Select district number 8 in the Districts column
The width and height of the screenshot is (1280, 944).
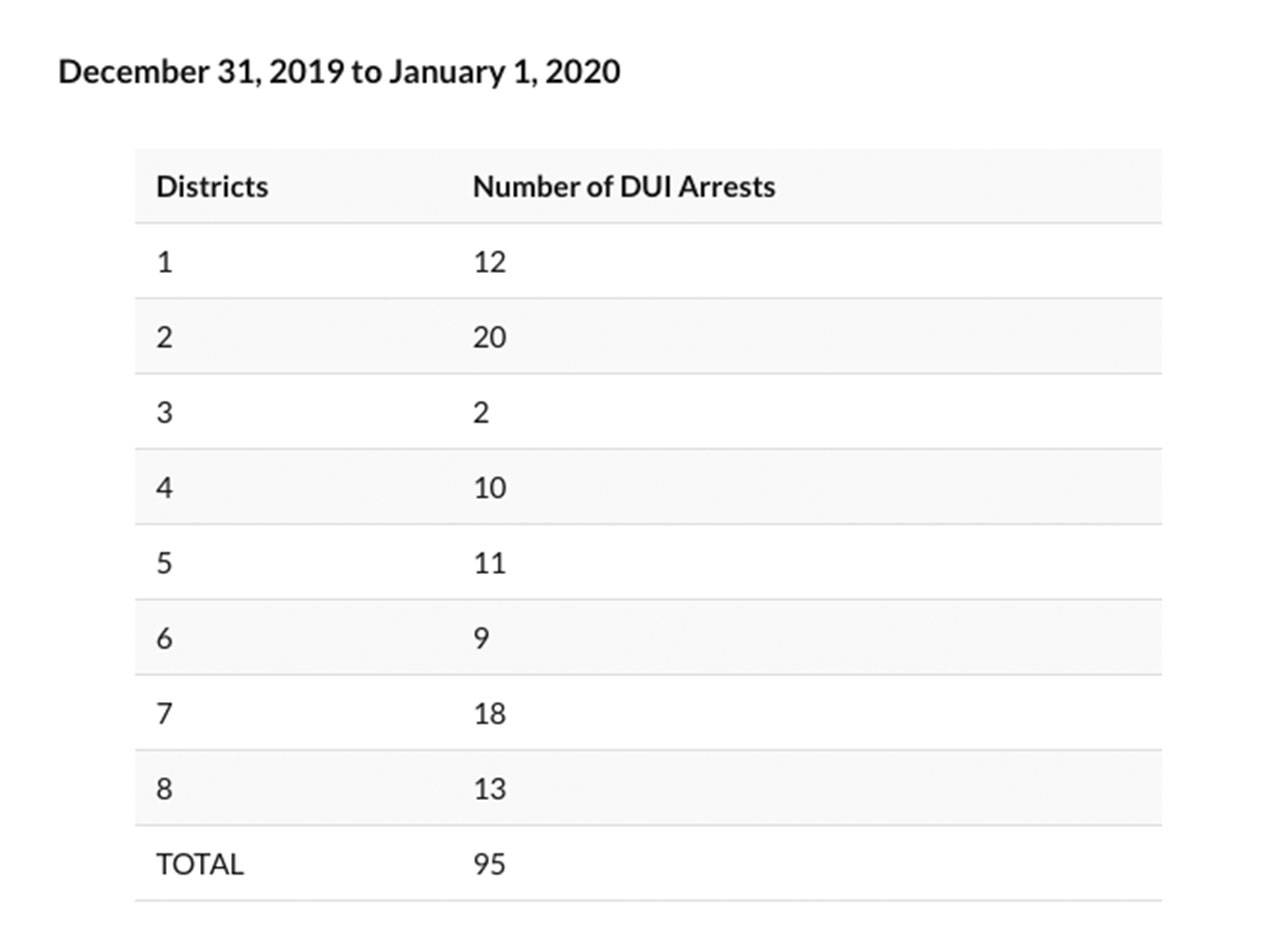pyautogui.click(x=164, y=789)
